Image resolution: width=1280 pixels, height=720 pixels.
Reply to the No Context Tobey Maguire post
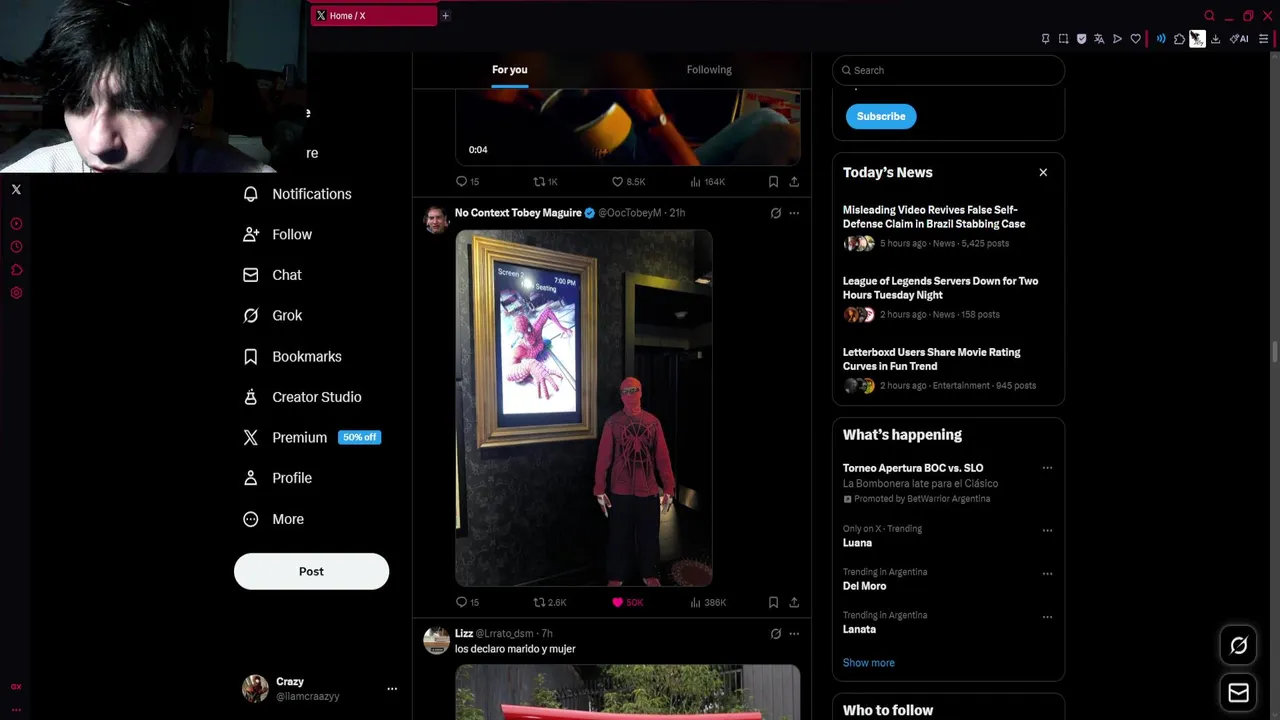[467, 602]
